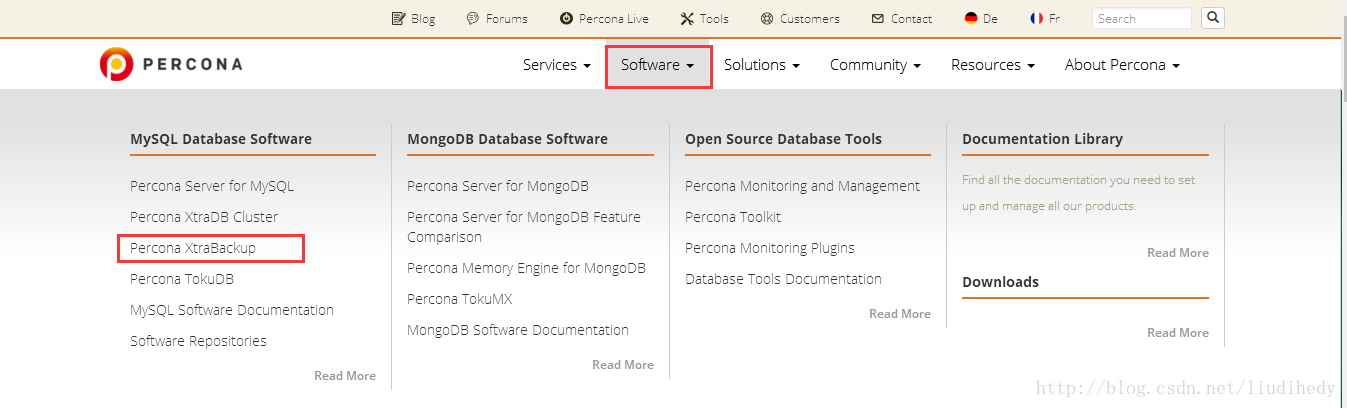Select Percona Server for MySQL
Screen dimensions: 1347x408
click(212, 186)
